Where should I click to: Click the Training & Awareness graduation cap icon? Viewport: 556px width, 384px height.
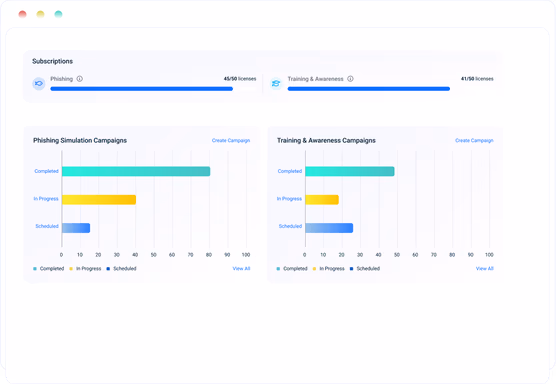(x=276, y=84)
